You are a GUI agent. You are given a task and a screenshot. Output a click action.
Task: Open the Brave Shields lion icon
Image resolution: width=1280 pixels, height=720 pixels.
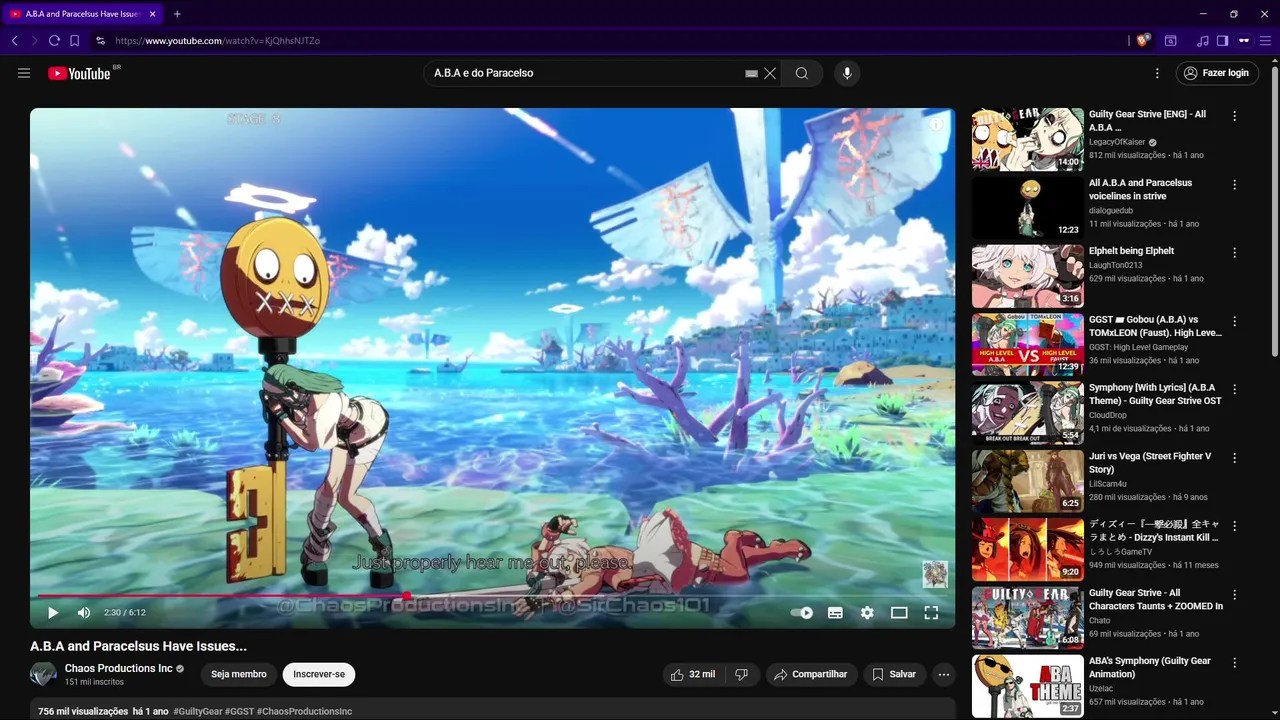tap(1143, 41)
